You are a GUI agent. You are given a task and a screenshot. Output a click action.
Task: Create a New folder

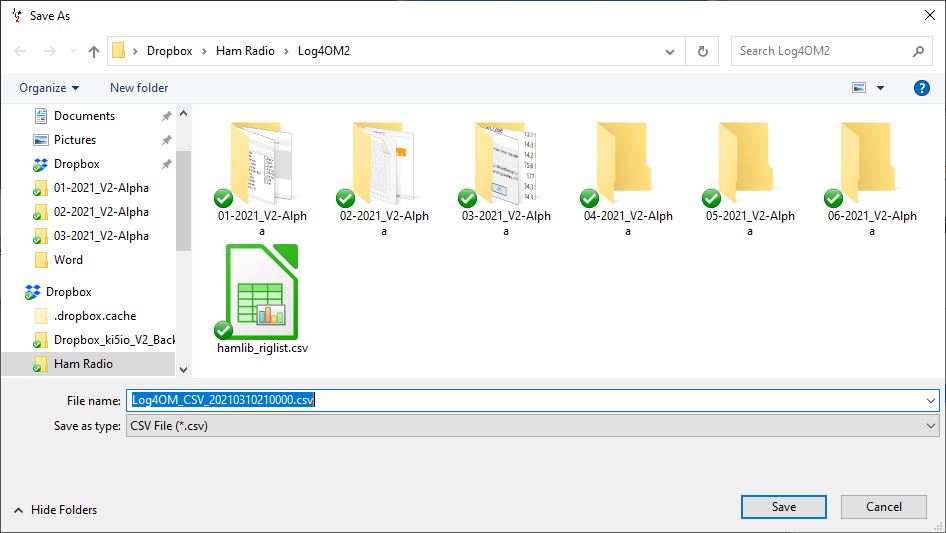[139, 88]
